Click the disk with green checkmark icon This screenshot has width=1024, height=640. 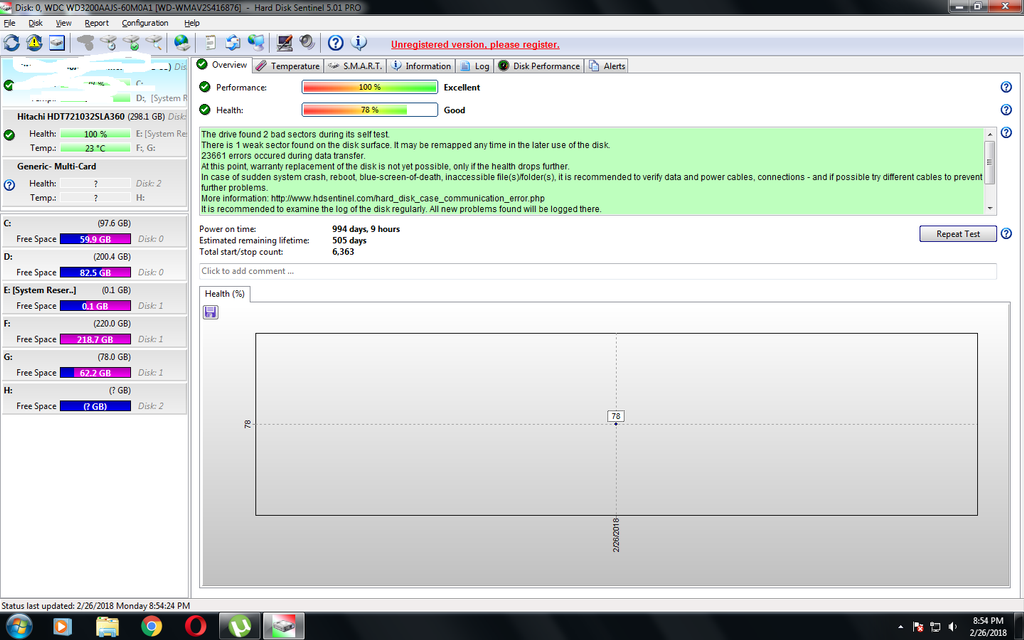coord(131,43)
